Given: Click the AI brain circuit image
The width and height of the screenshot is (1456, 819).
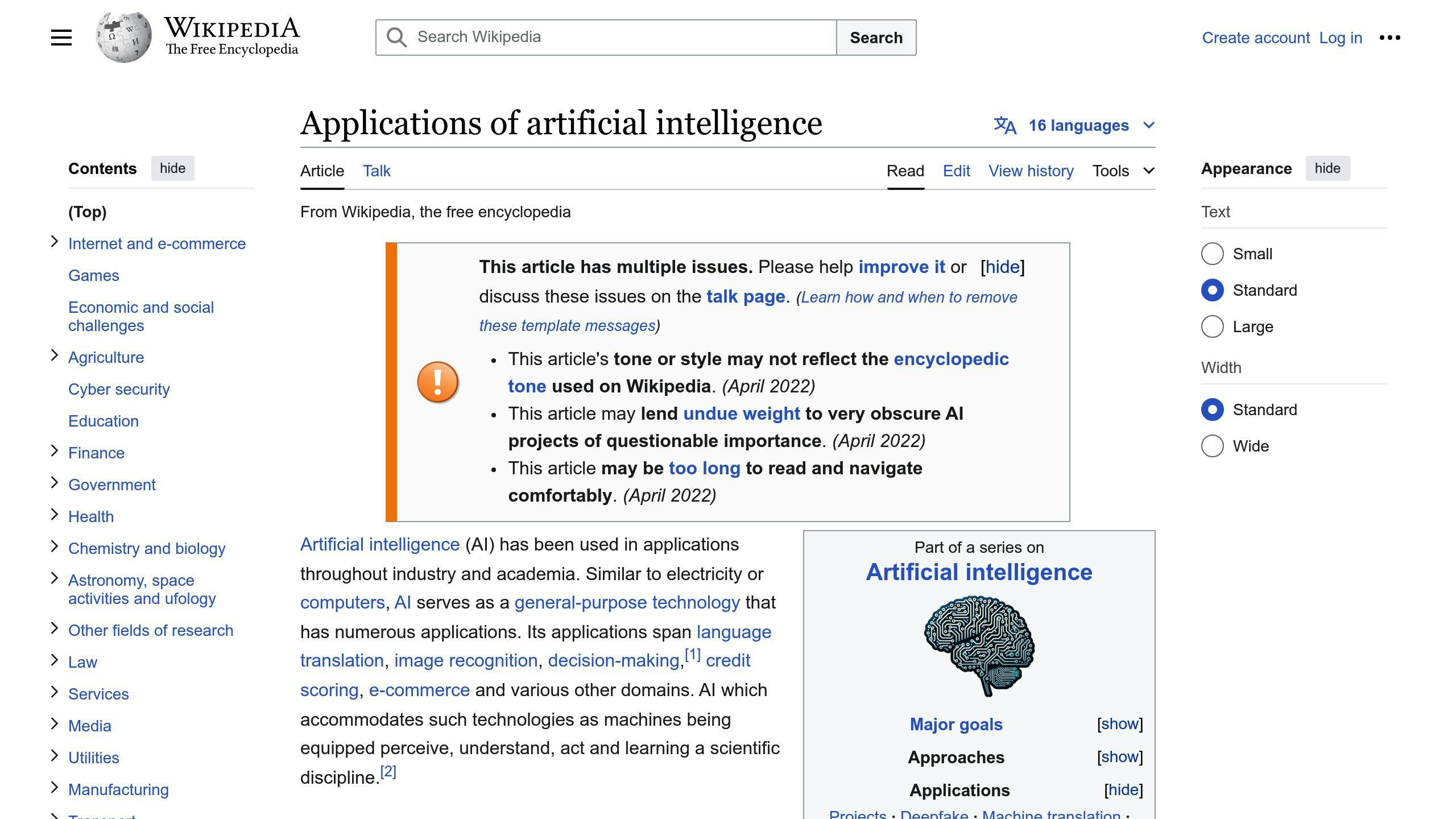Looking at the screenshot, I should click(x=979, y=646).
